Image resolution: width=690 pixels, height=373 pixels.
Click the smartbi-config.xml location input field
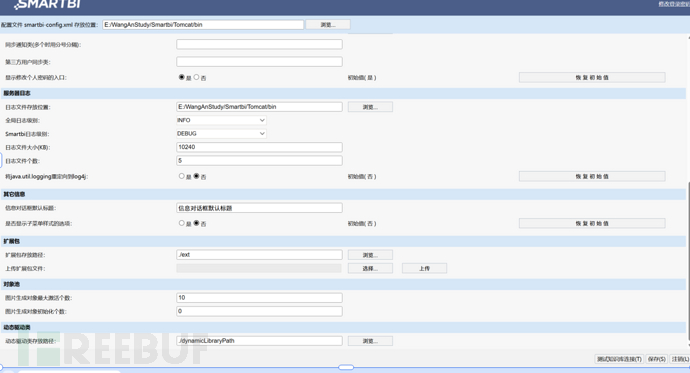[203, 25]
